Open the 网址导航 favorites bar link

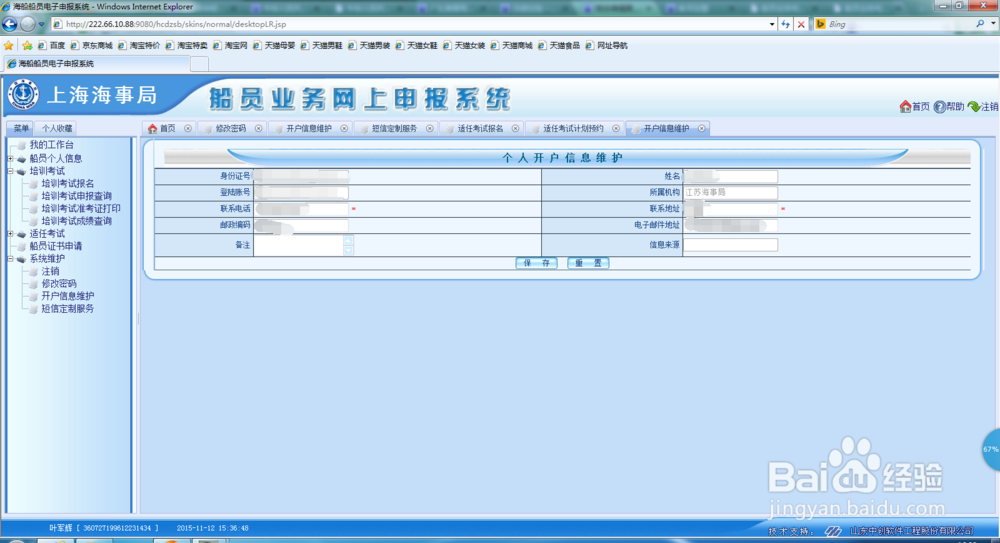pyautogui.click(x=607, y=45)
